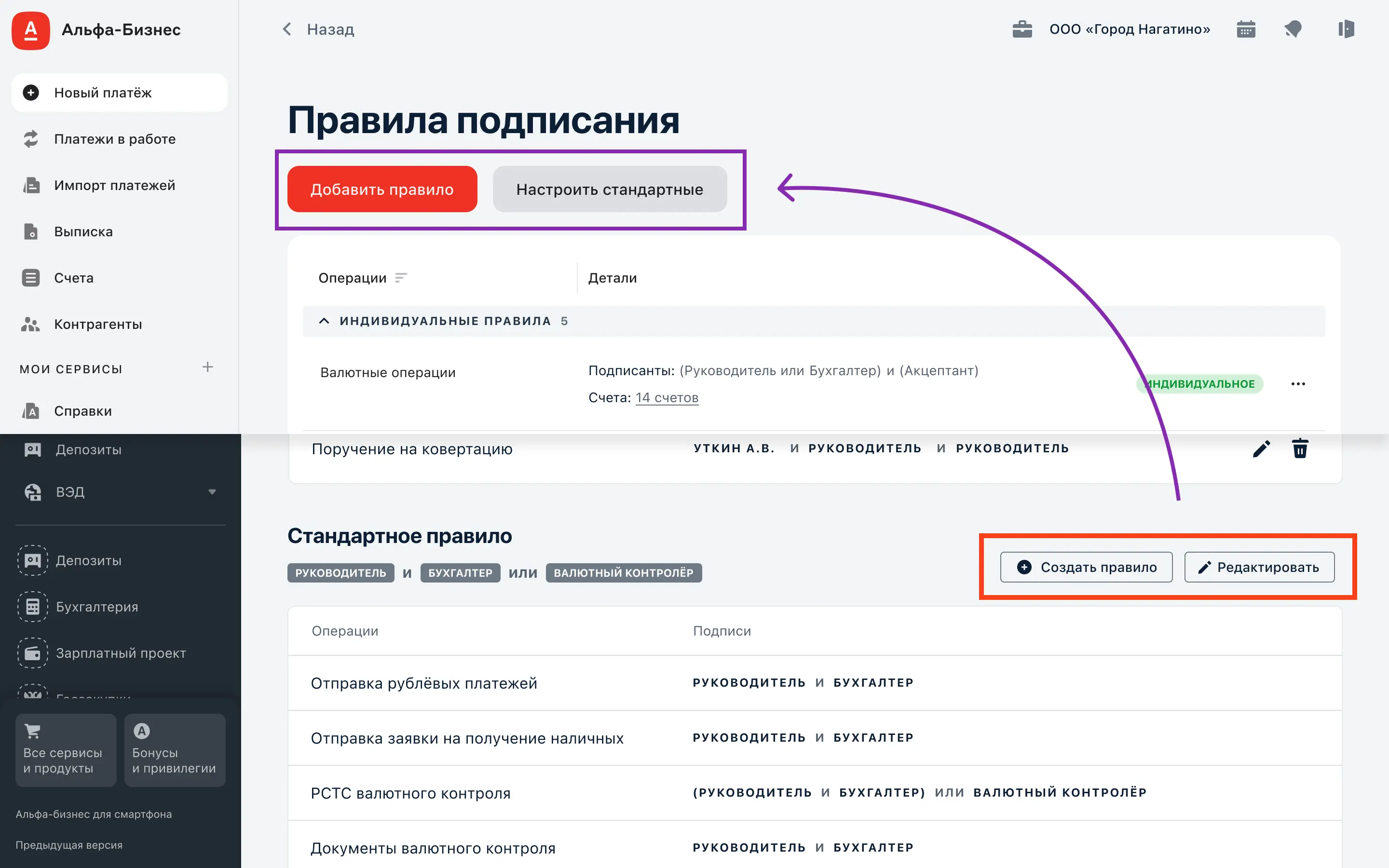Click the sort icon next to Операции

(x=401, y=278)
